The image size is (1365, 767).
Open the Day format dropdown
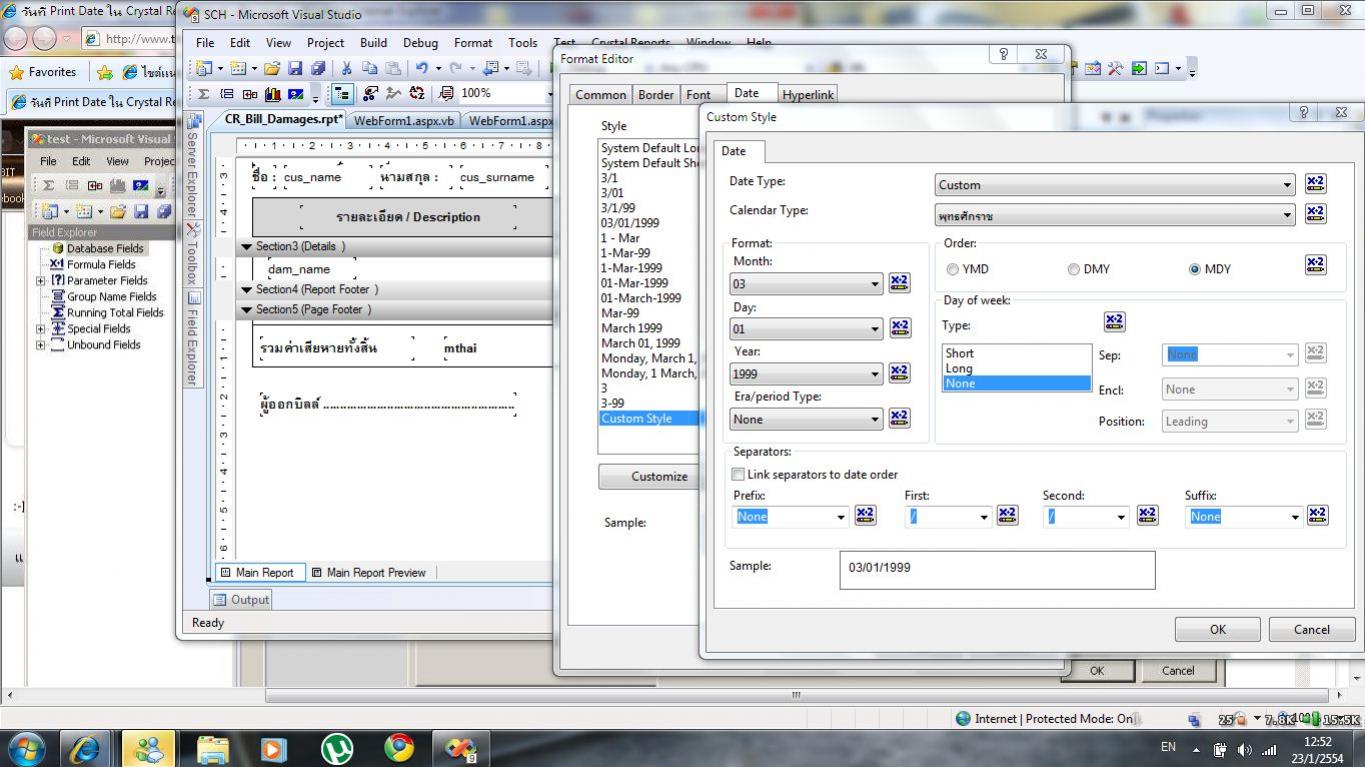875,329
